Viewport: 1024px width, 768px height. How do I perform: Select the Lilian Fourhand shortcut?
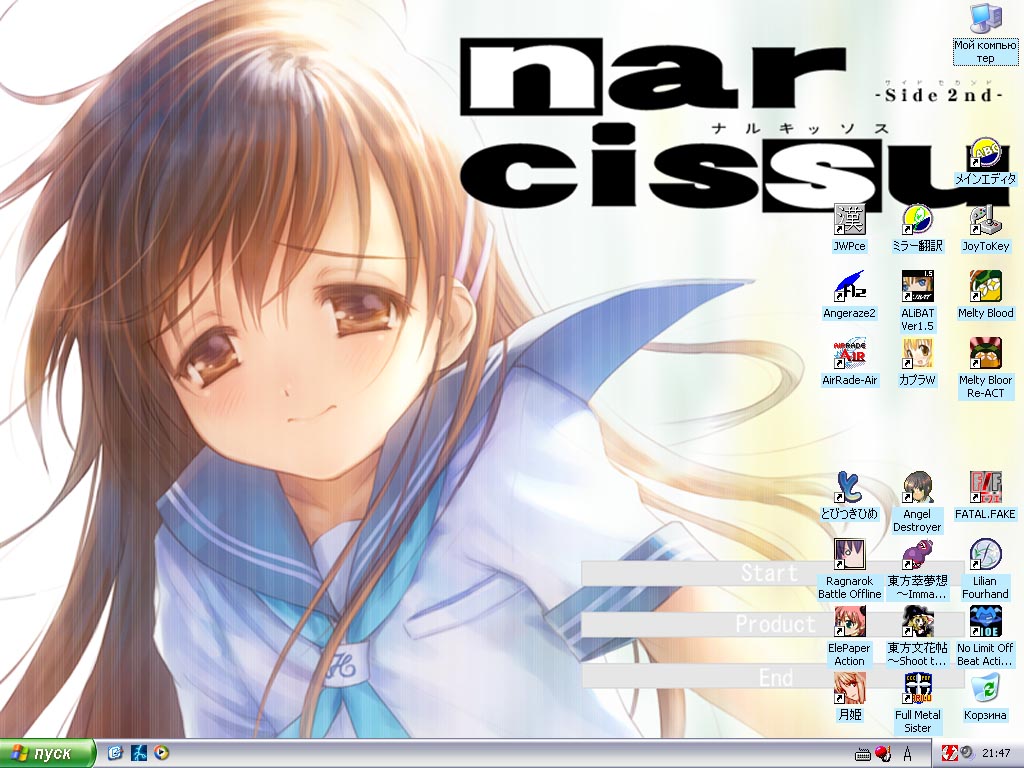985,569
